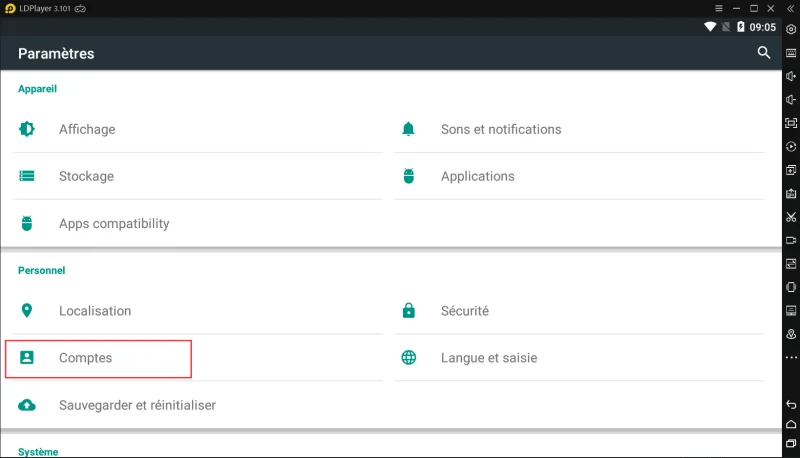Viewport: 800px width, 458px height.
Task: Click the Sauvegarder cloud upload icon
Action: (x=27, y=405)
